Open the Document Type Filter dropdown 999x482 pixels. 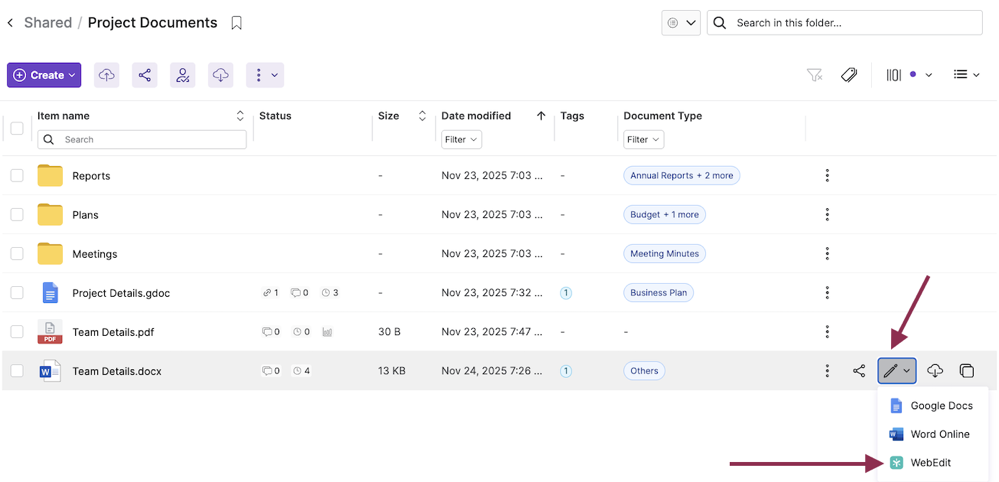(643, 140)
